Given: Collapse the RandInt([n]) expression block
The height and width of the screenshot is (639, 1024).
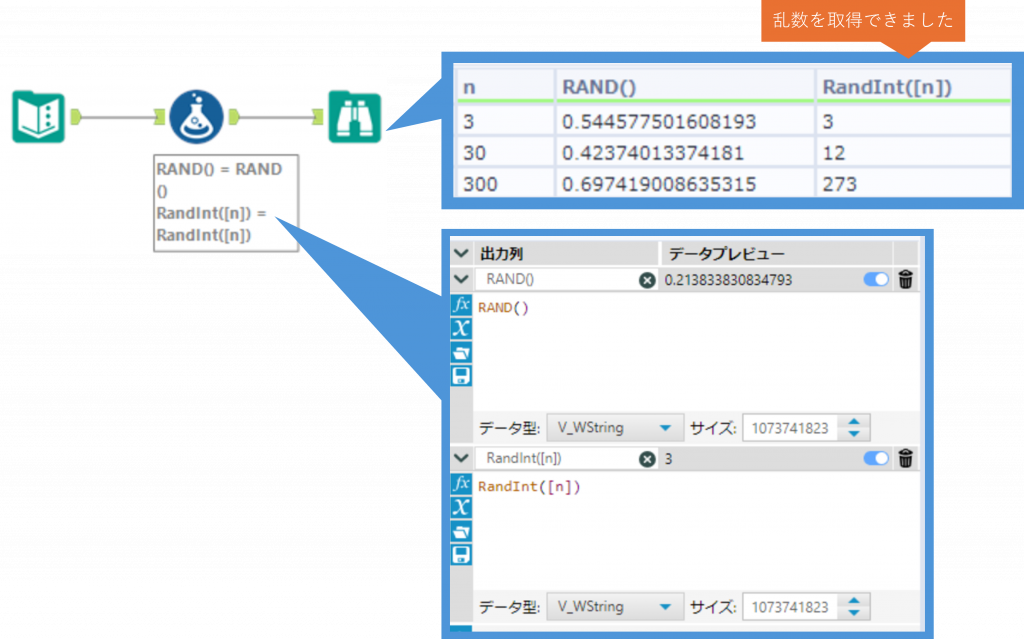Looking at the screenshot, I should (x=461, y=458).
